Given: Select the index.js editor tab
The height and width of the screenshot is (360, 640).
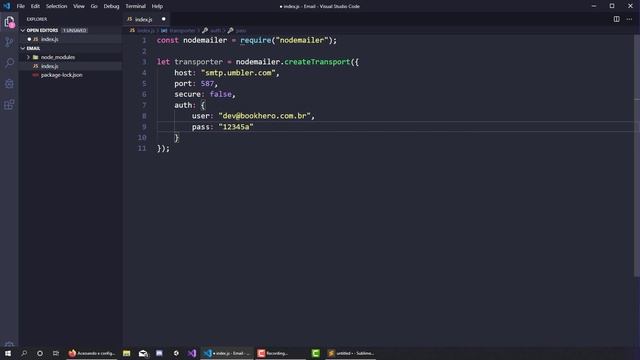Looking at the screenshot, I should [x=144, y=19].
